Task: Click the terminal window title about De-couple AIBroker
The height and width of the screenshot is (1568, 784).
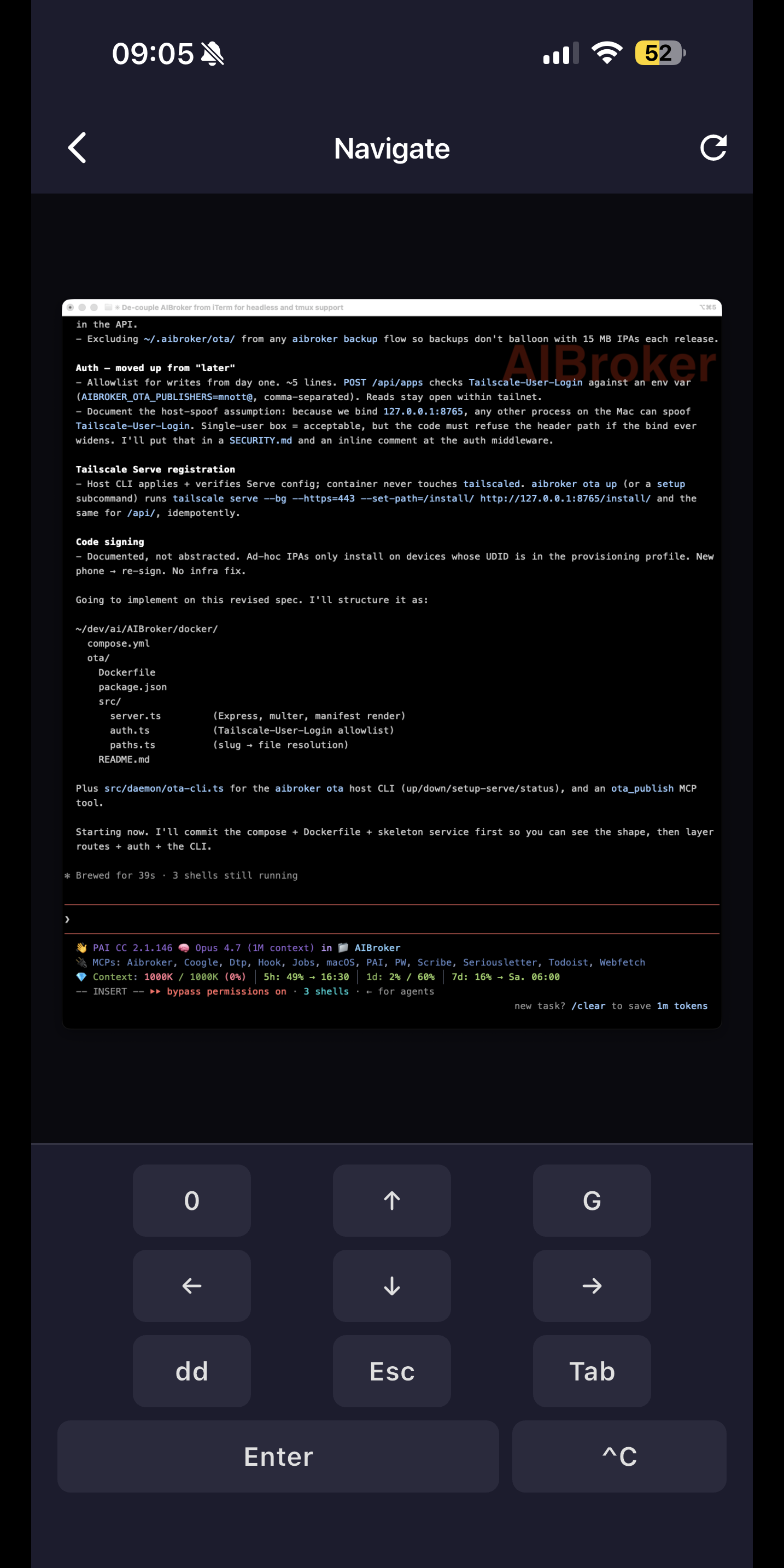Action: 232,307
